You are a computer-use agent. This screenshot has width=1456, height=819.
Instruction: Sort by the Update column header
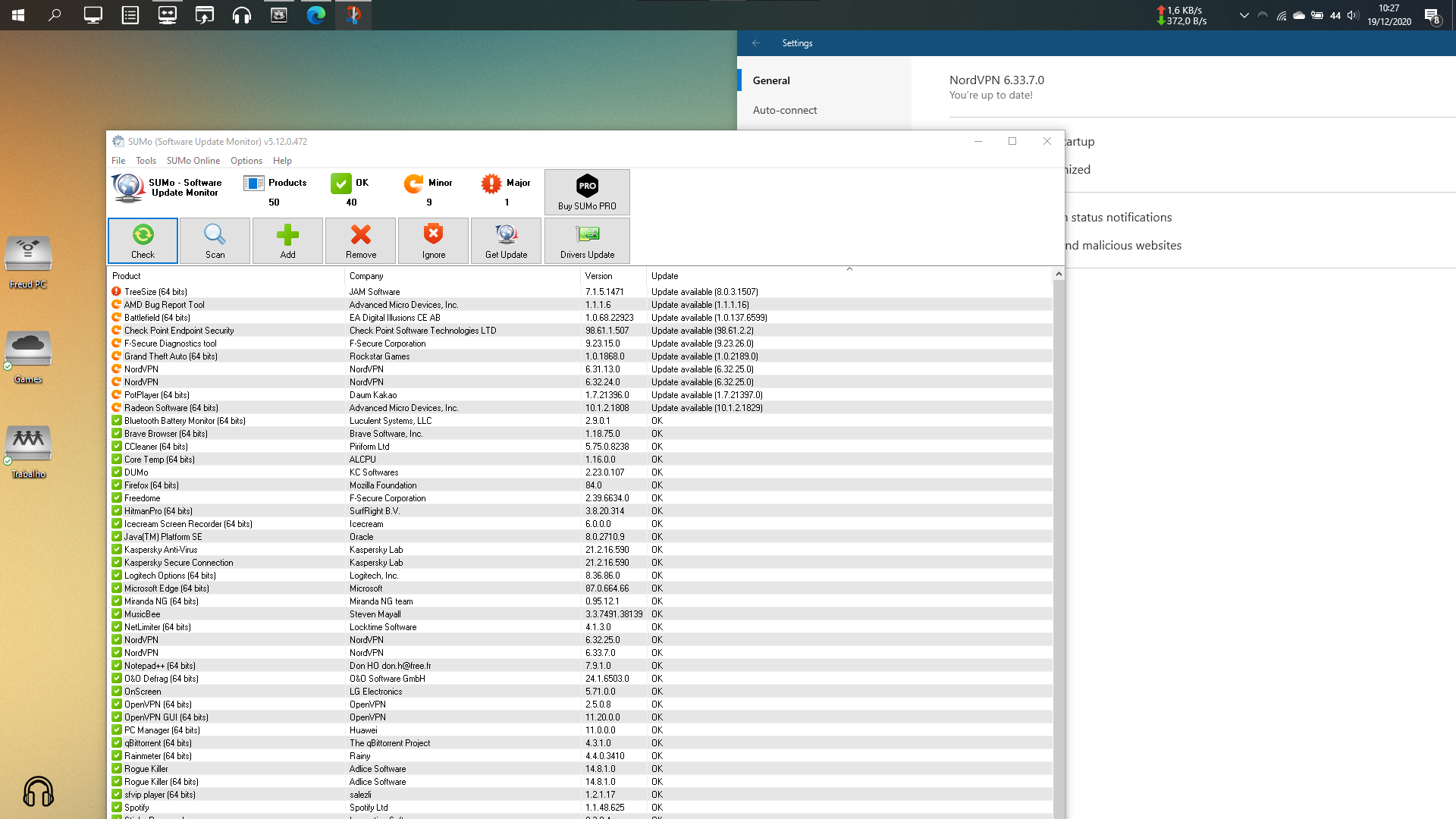pyautogui.click(x=664, y=276)
